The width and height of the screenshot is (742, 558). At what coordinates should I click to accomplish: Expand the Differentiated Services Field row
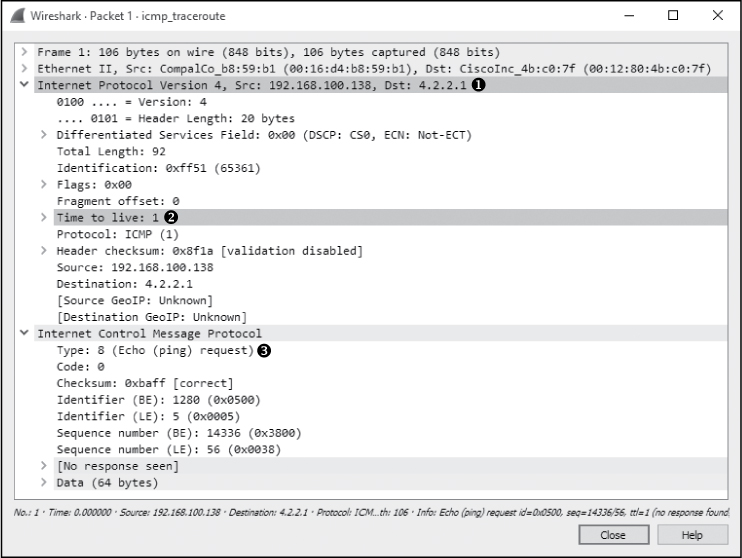44,134
